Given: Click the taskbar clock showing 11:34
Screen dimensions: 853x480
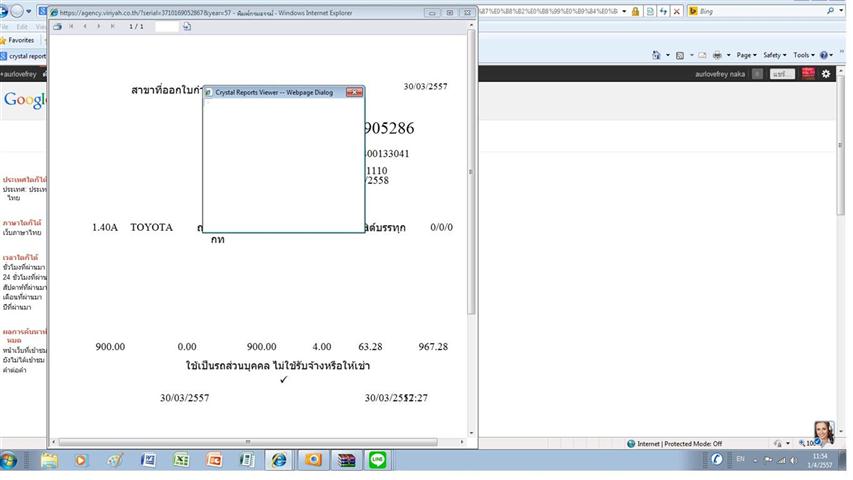Looking at the screenshot, I should [x=820, y=460].
